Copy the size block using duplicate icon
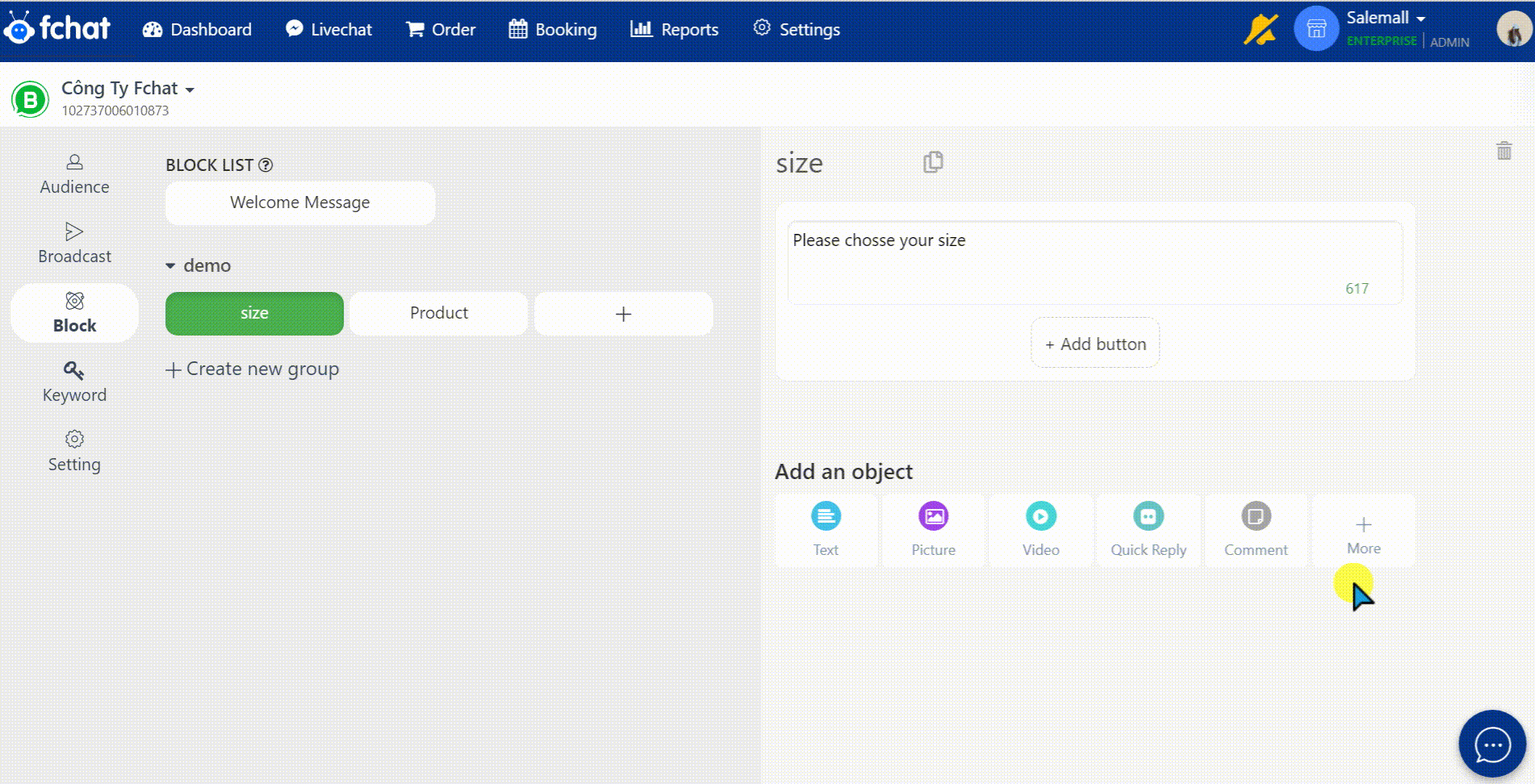The image size is (1535, 784). (933, 162)
